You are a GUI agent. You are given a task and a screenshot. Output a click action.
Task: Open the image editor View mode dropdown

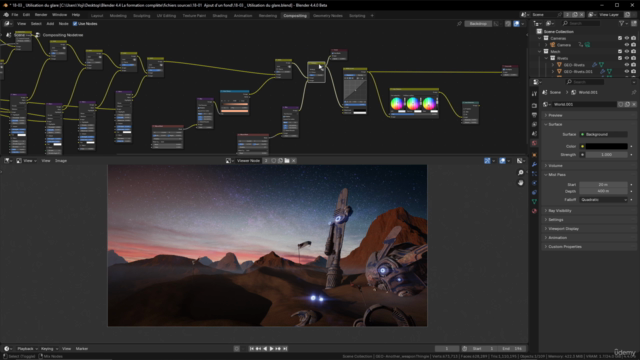point(26,161)
